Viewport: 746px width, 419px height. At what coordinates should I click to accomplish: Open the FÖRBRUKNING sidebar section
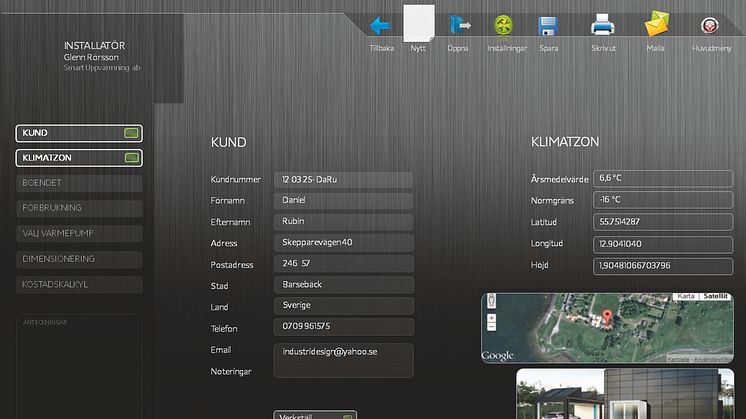pos(79,208)
